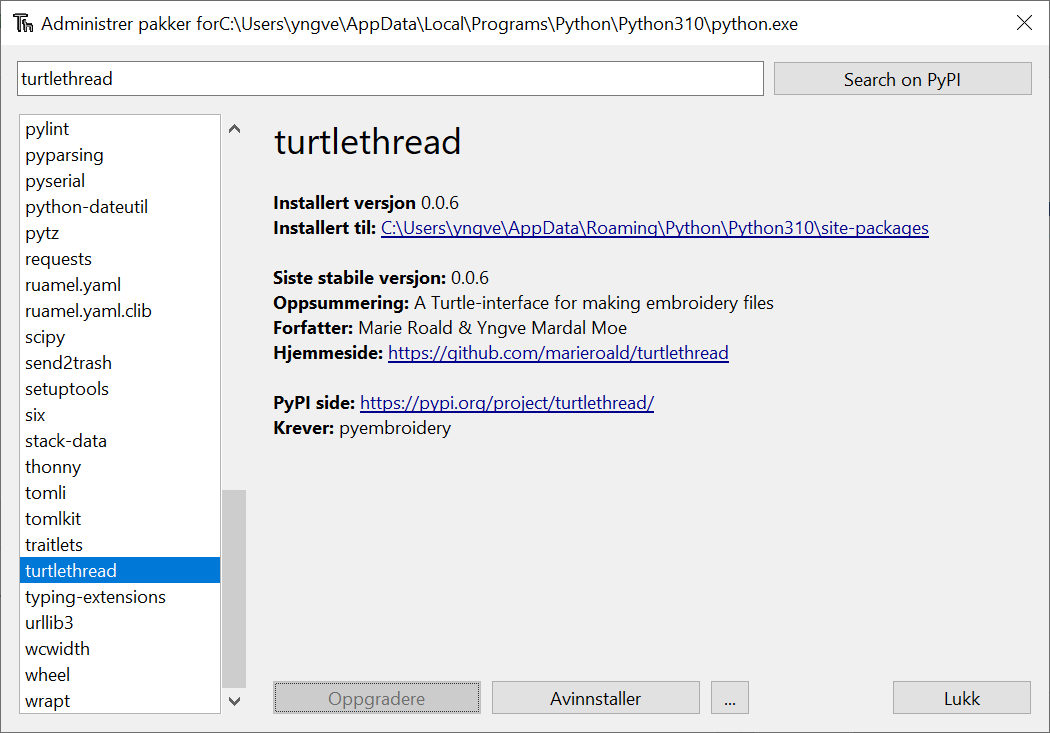Viewport: 1050px width, 733px height.
Task: Click the Oppgradere button
Action: tap(376, 698)
